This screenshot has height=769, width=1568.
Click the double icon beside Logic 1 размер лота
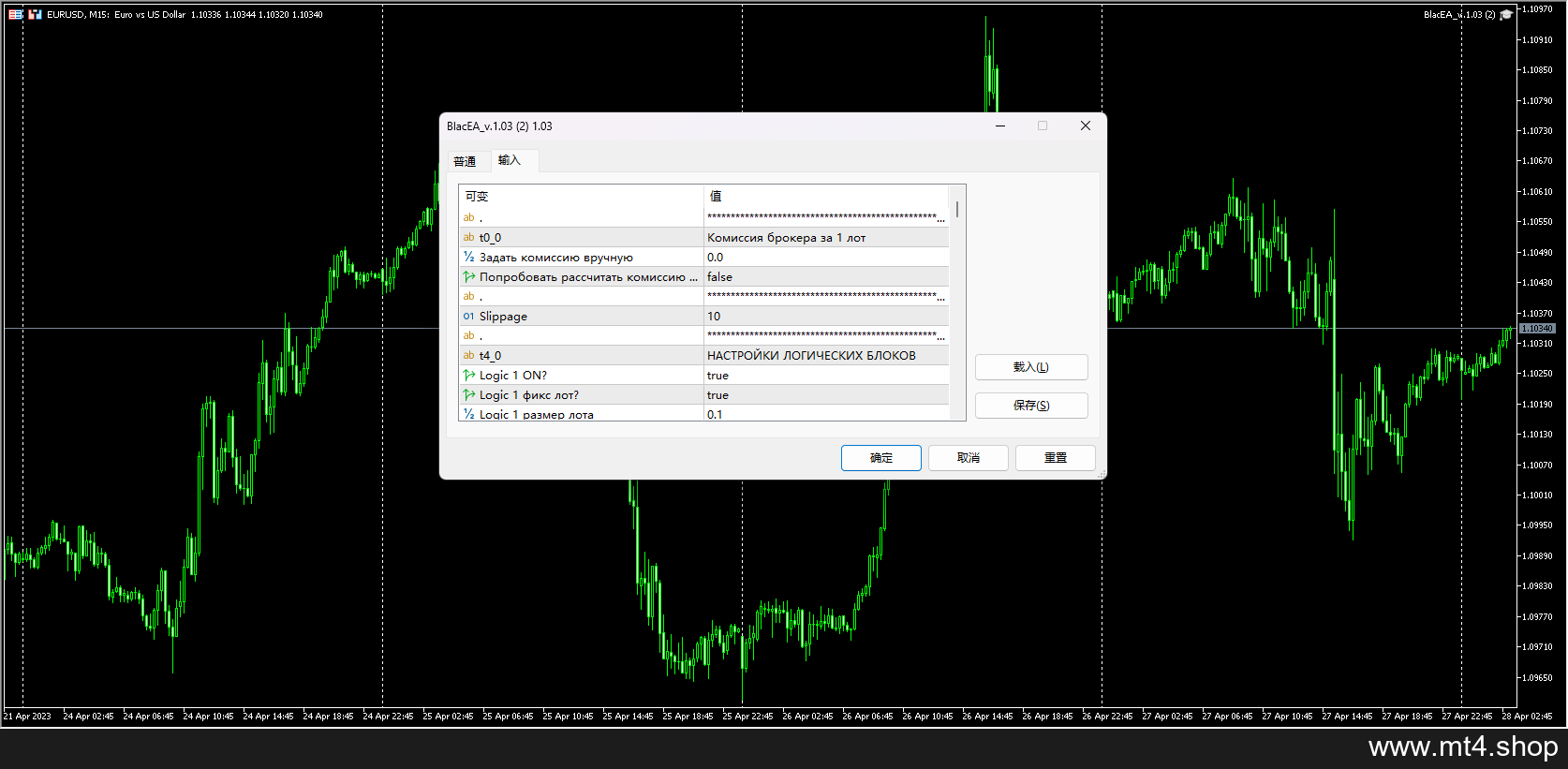(x=468, y=414)
